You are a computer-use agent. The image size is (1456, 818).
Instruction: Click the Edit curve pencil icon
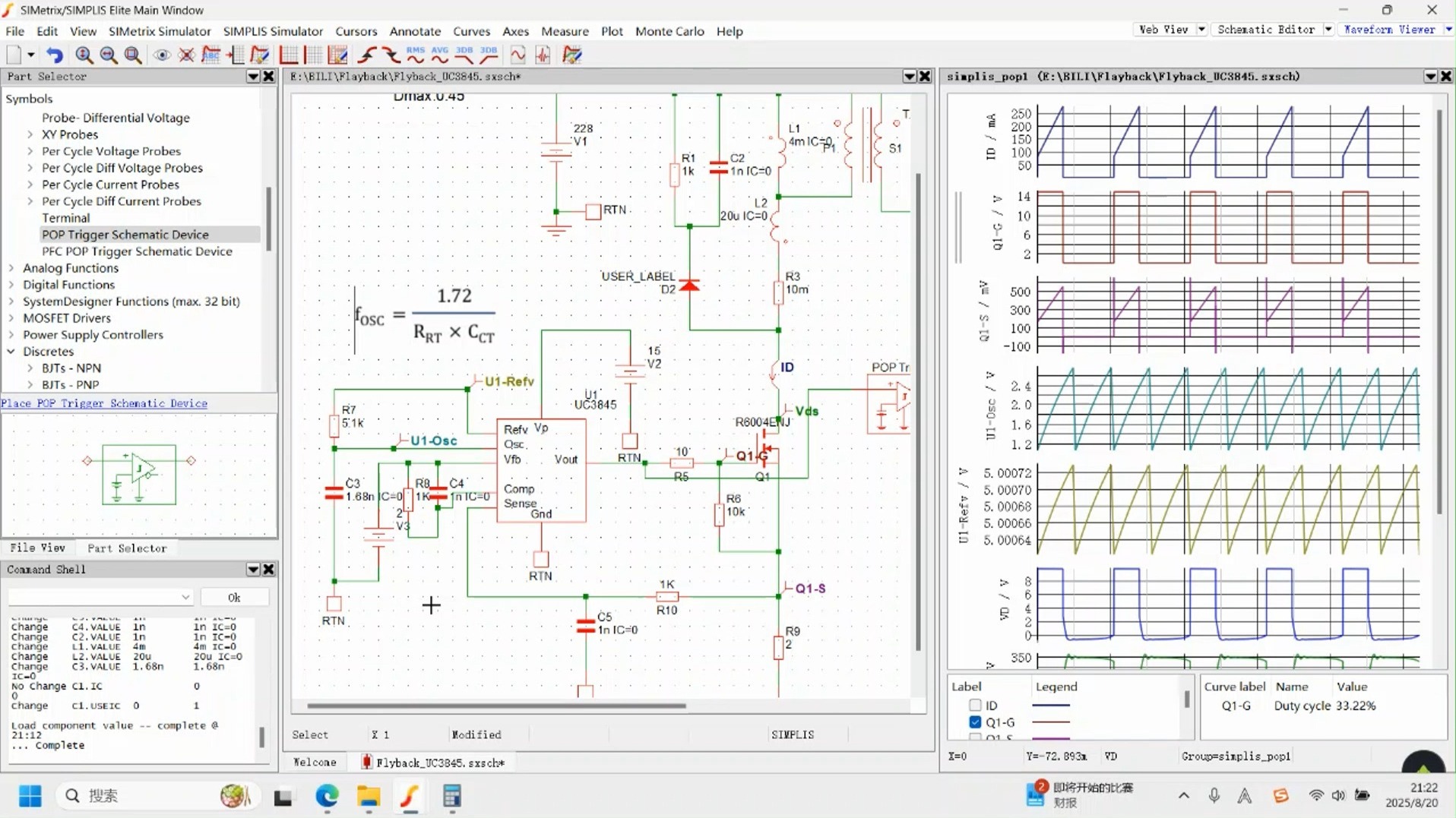(260, 55)
